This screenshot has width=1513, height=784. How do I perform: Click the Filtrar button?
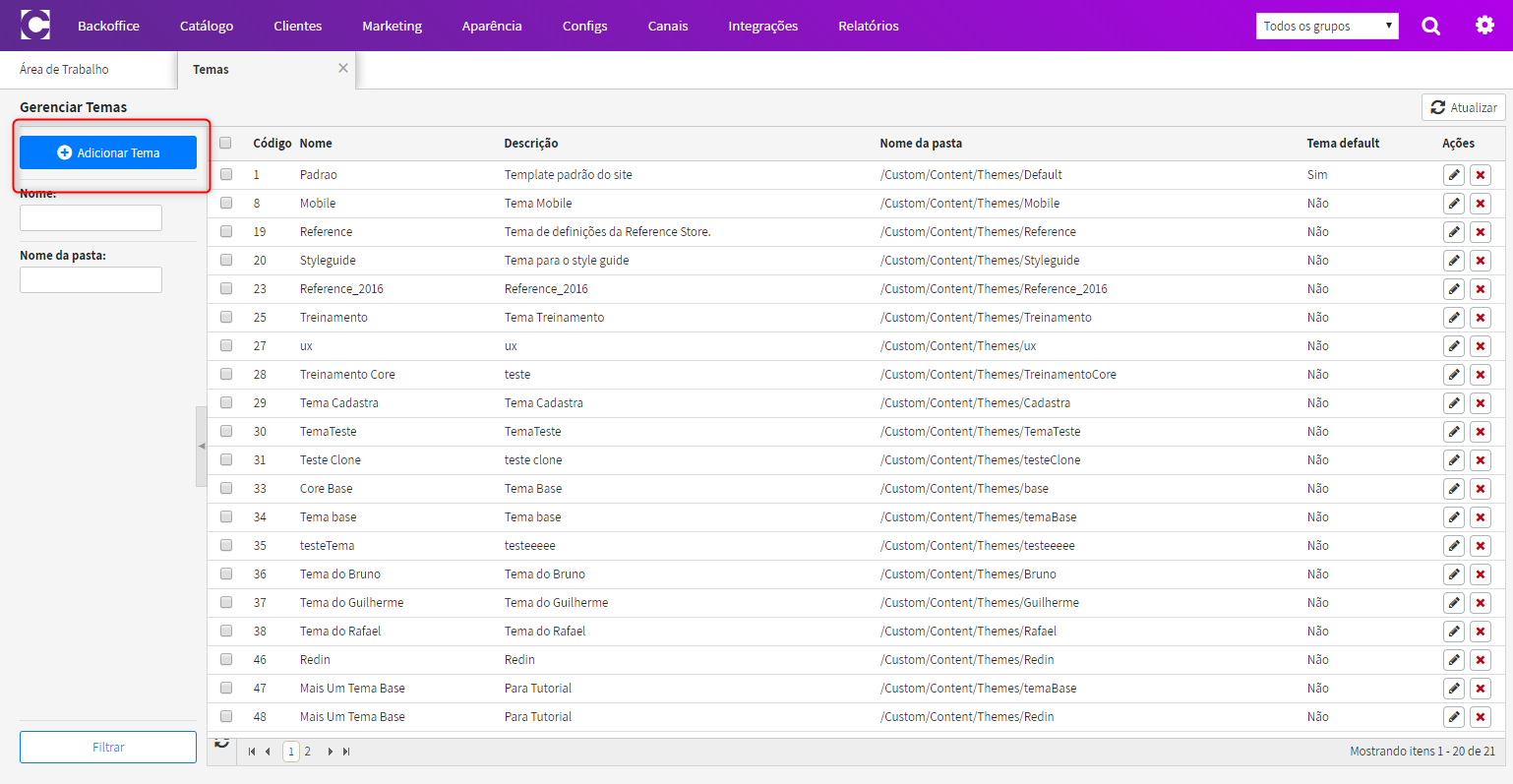tap(108, 747)
